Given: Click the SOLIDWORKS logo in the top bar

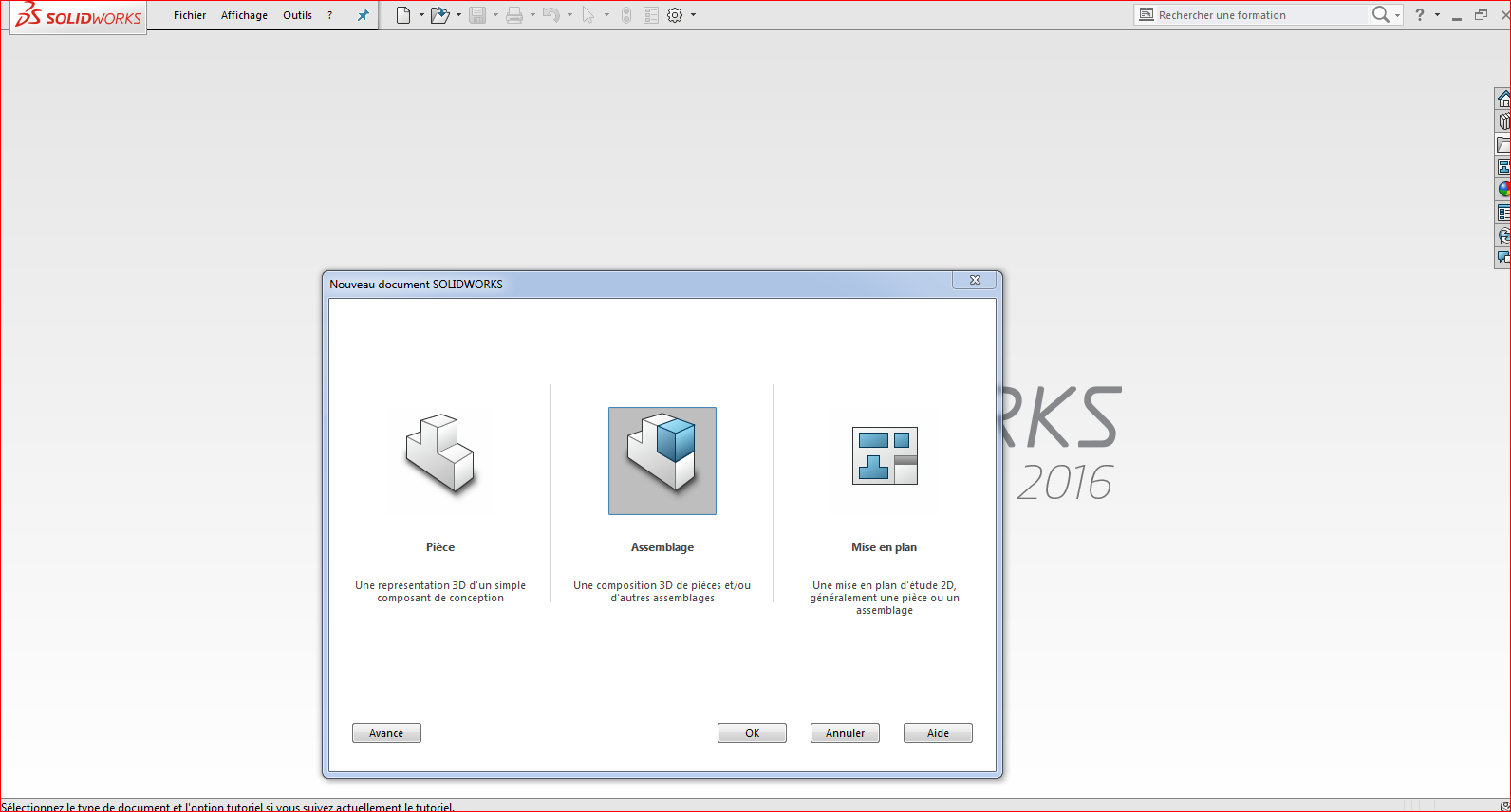Looking at the screenshot, I should point(78,16).
